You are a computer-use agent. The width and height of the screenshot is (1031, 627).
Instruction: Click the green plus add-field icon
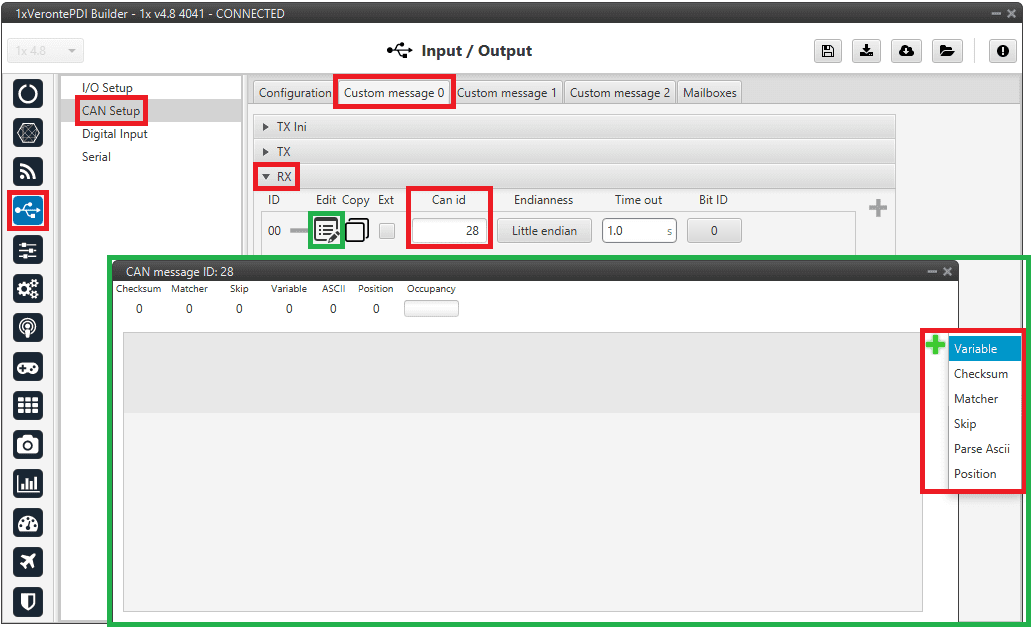935,346
